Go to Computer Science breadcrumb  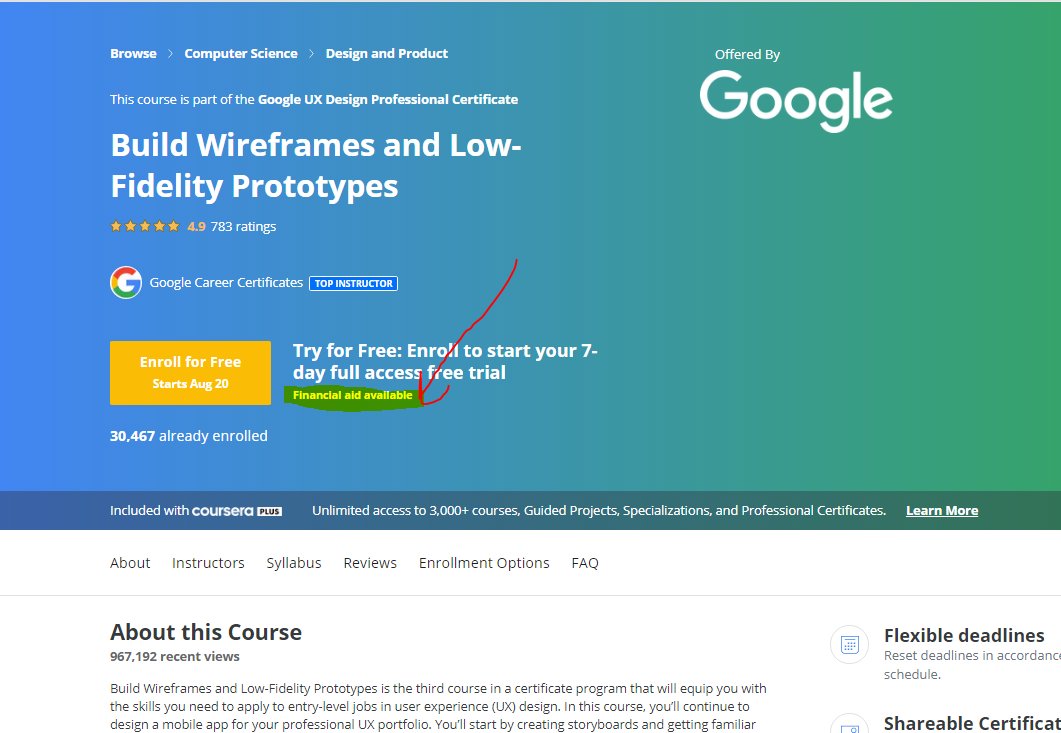[x=241, y=53]
